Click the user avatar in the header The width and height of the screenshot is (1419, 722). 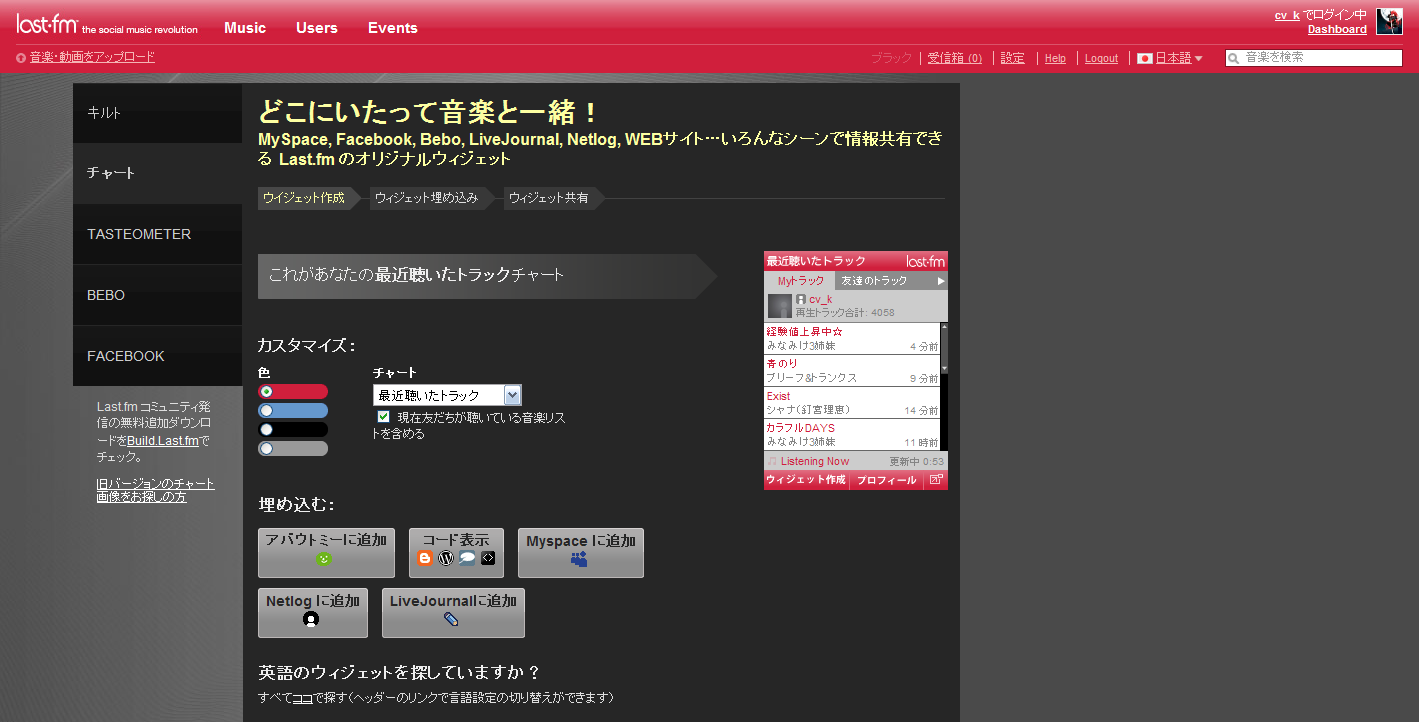point(1389,22)
